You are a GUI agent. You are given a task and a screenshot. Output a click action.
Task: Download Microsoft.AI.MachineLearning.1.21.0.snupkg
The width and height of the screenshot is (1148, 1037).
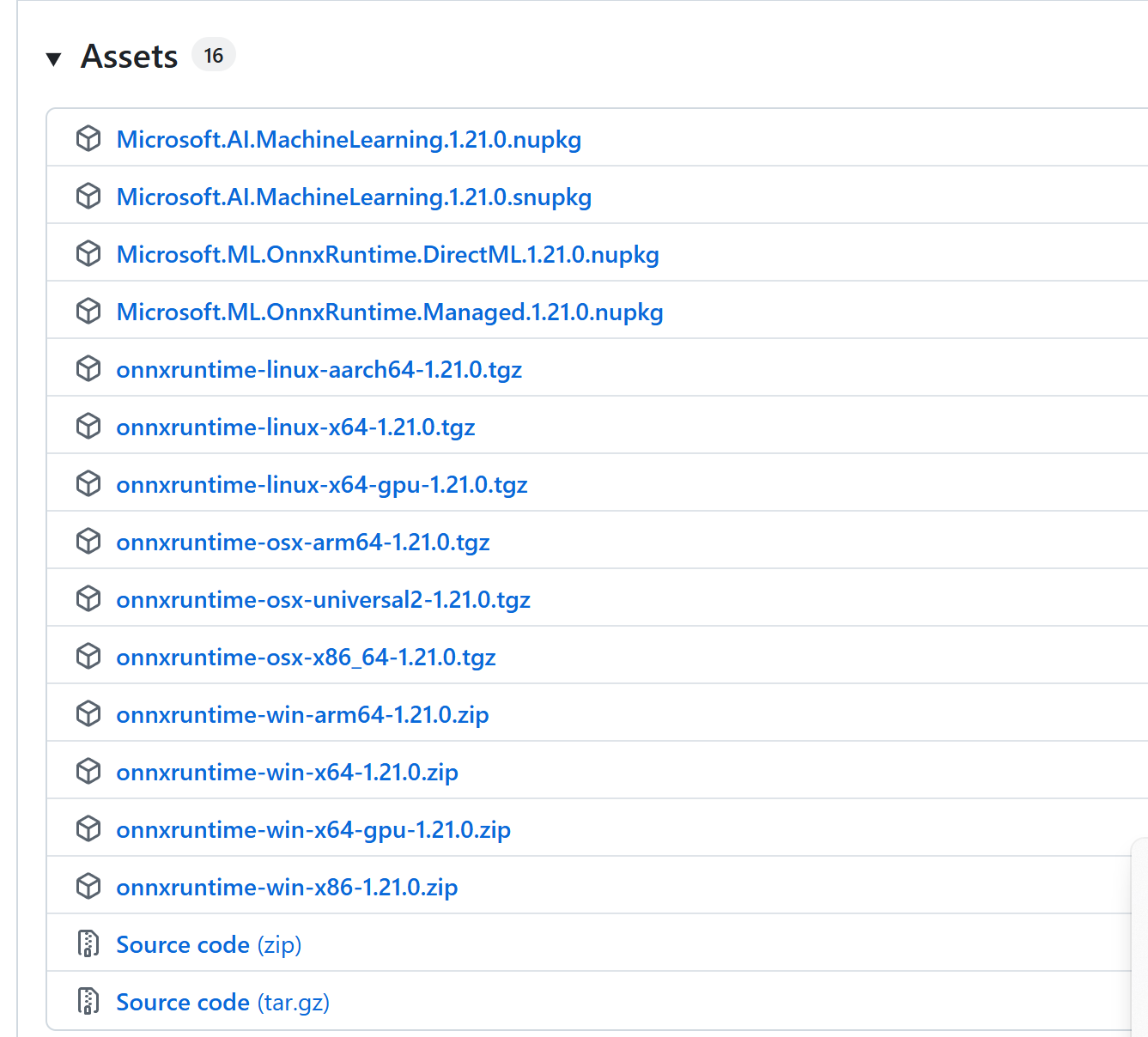[x=354, y=197]
